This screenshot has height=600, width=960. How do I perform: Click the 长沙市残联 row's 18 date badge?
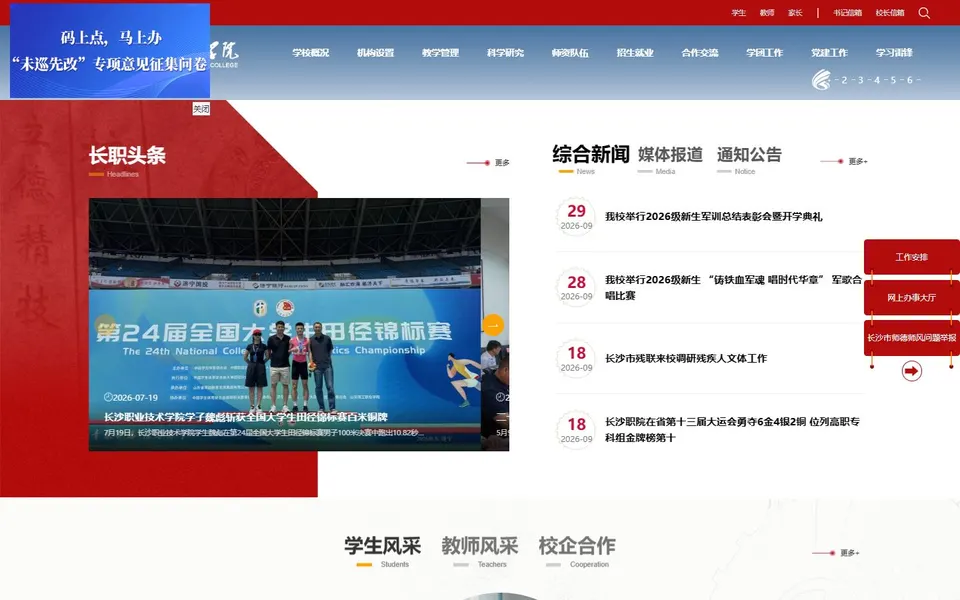point(576,359)
